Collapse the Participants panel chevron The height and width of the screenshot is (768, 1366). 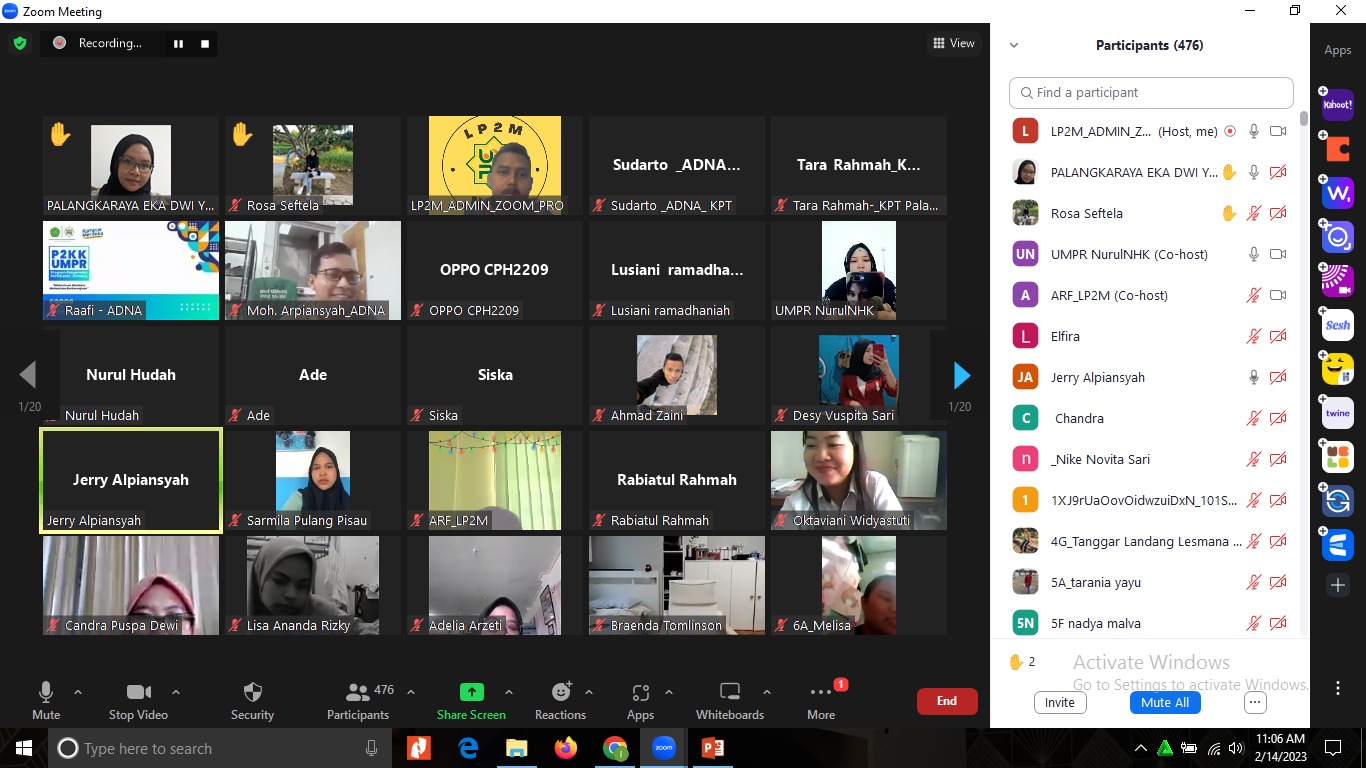[1014, 45]
